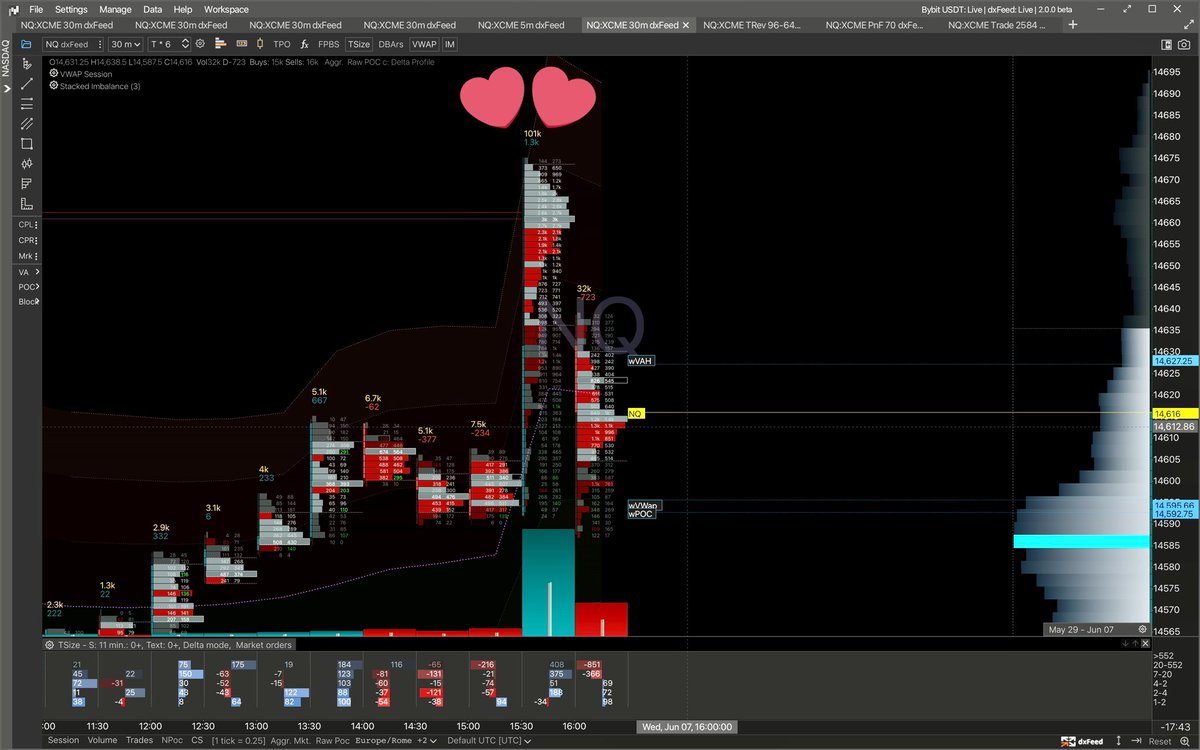The width and height of the screenshot is (1200, 750).
Task: Select the parallel channel drawing tool
Action: click(27, 124)
